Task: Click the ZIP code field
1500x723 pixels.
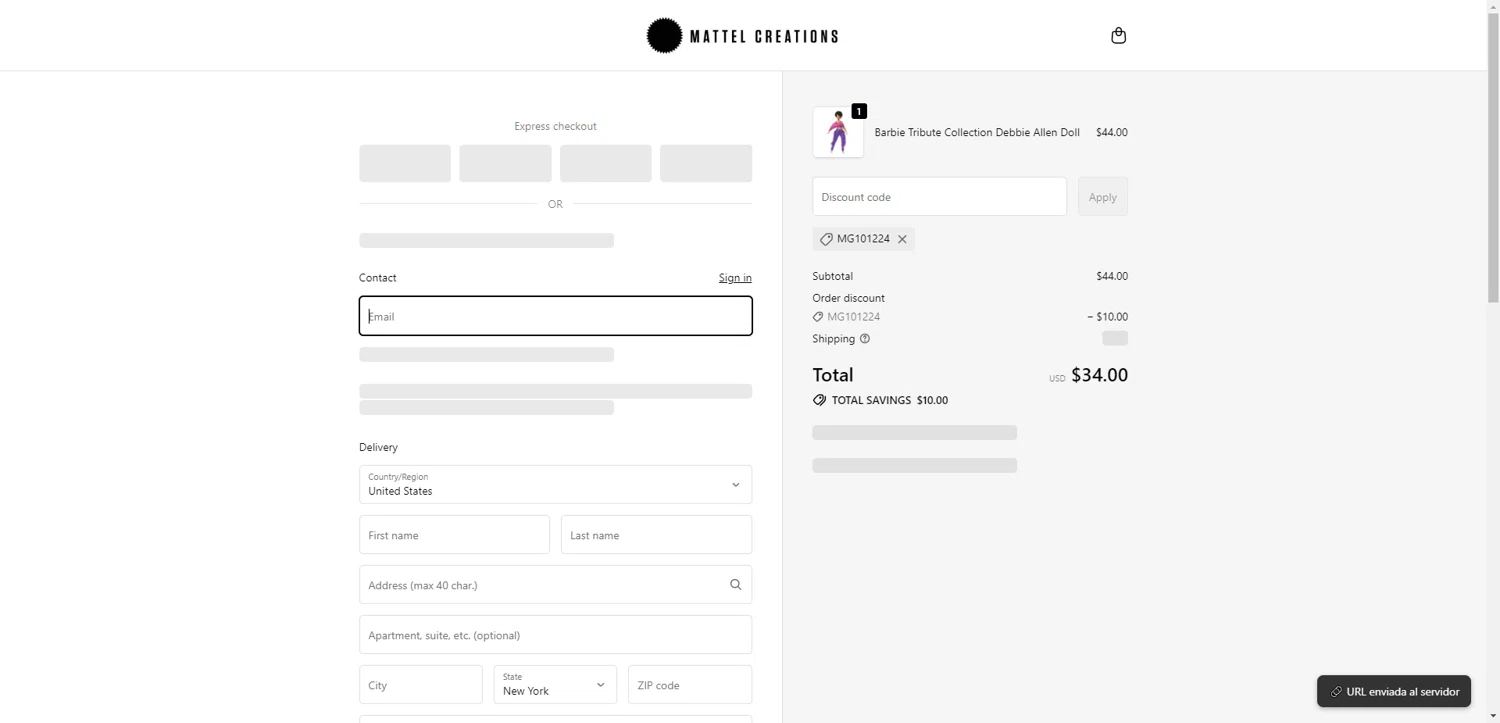Action: coord(689,685)
